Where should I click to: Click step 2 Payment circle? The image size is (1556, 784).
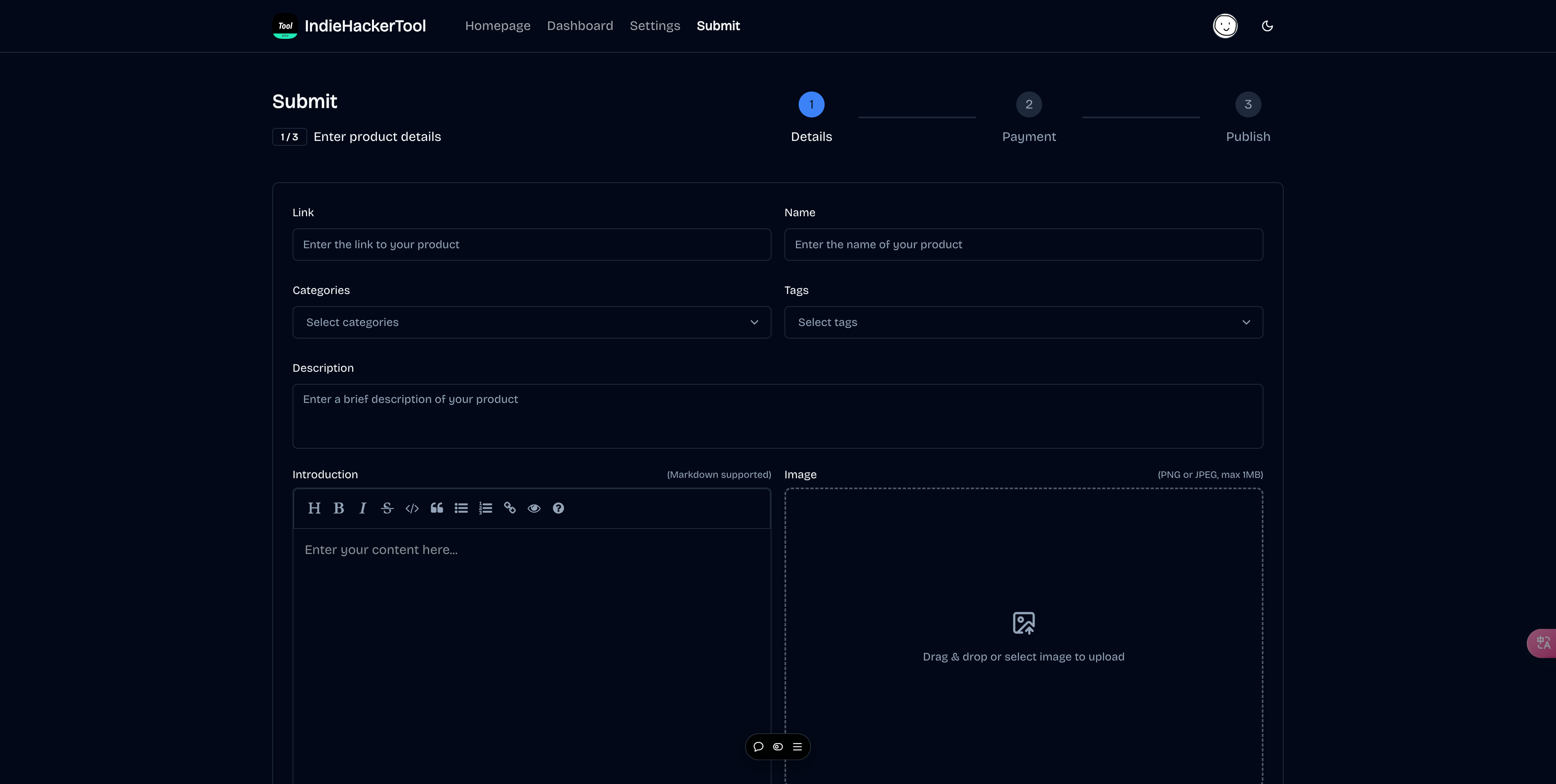click(x=1029, y=104)
